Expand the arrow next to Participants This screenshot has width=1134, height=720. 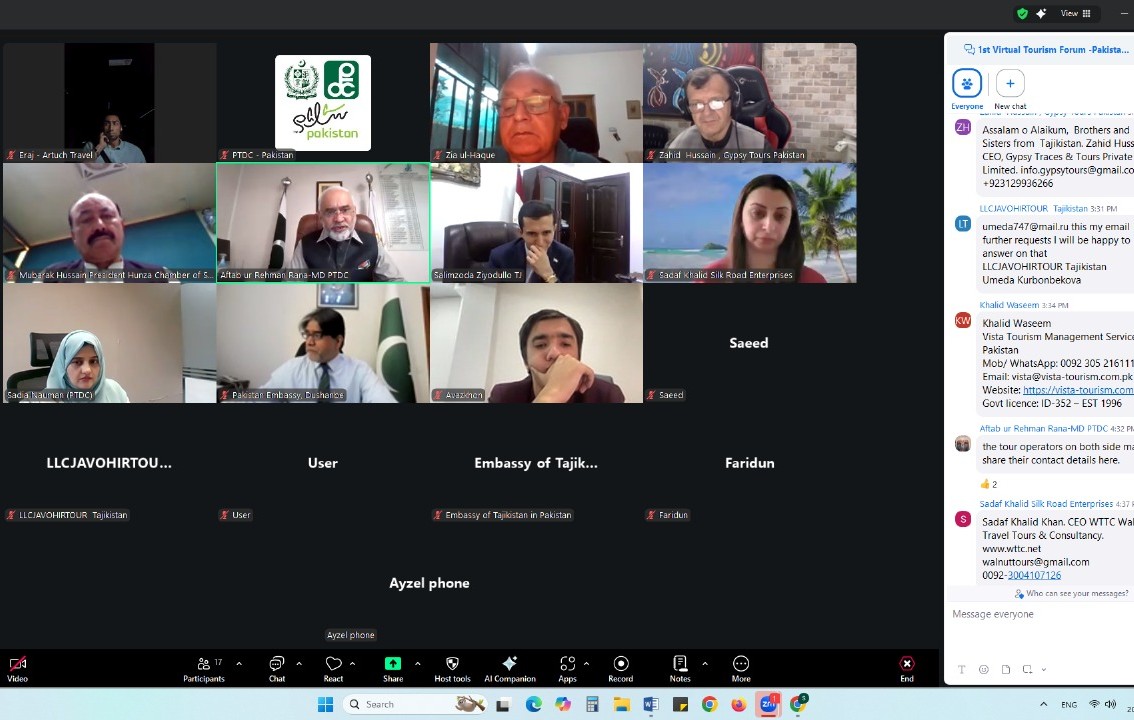click(x=239, y=663)
